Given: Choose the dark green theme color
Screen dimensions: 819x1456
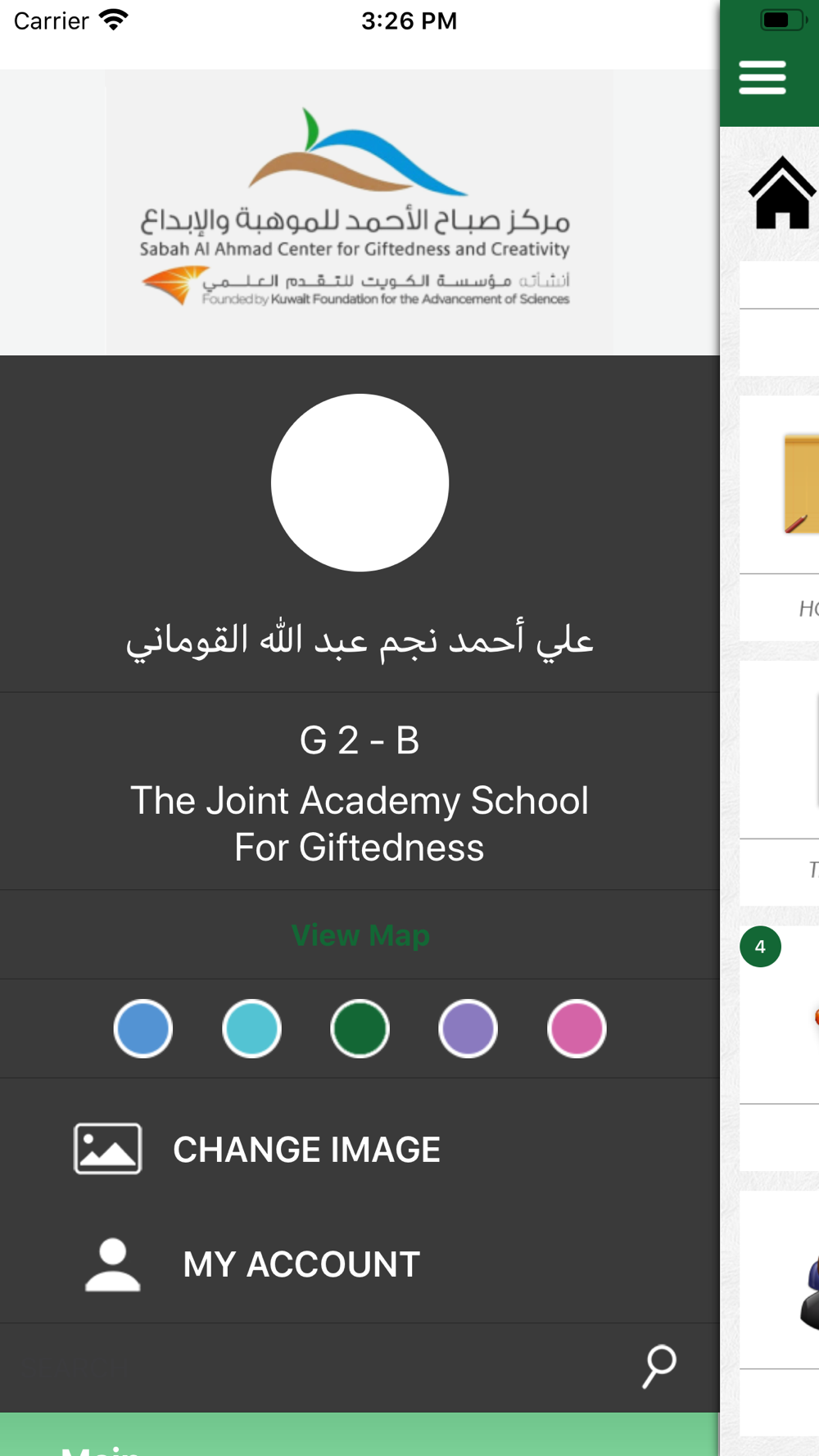Looking at the screenshot, I should tap(360, 1029).
